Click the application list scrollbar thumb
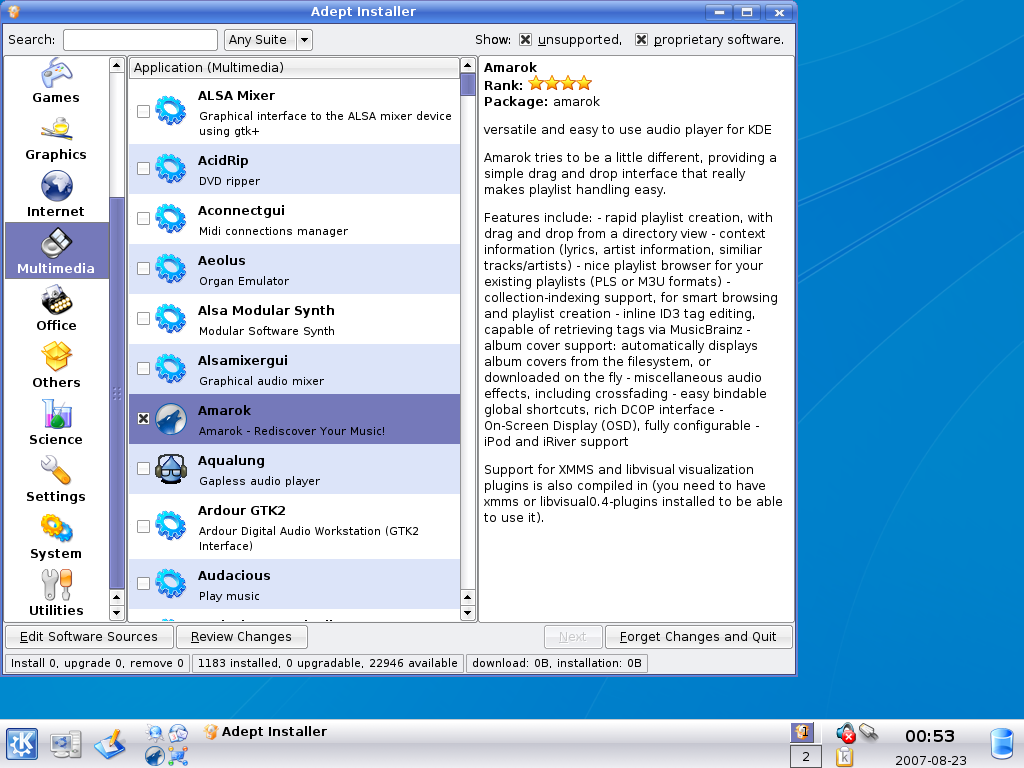 click(468, 85)
